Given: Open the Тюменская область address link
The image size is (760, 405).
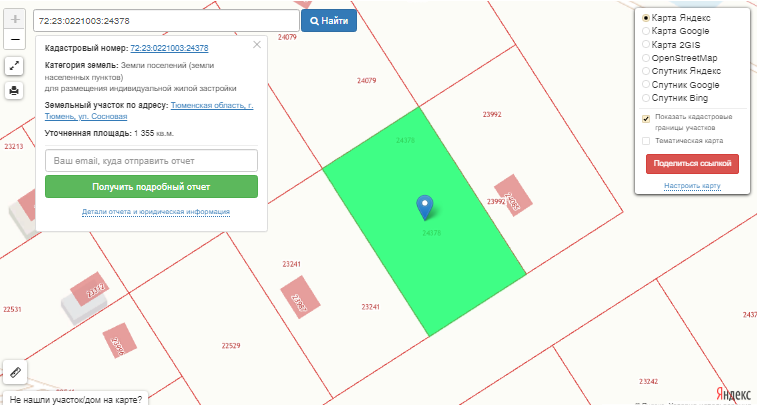Looking at the screenshot, I should [149, 110].
